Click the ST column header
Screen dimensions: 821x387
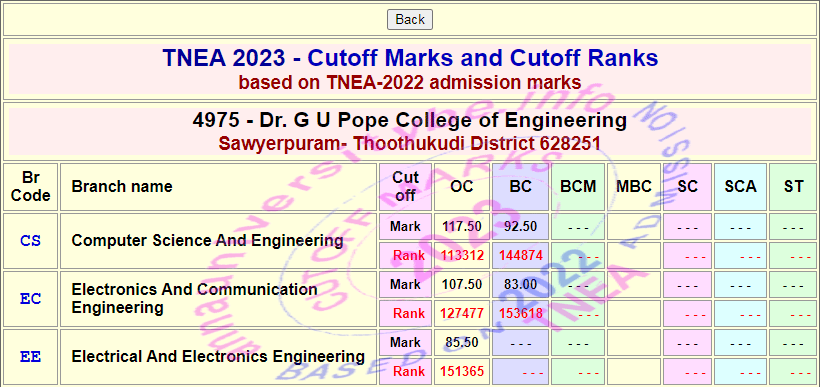[x=793, y=186]
